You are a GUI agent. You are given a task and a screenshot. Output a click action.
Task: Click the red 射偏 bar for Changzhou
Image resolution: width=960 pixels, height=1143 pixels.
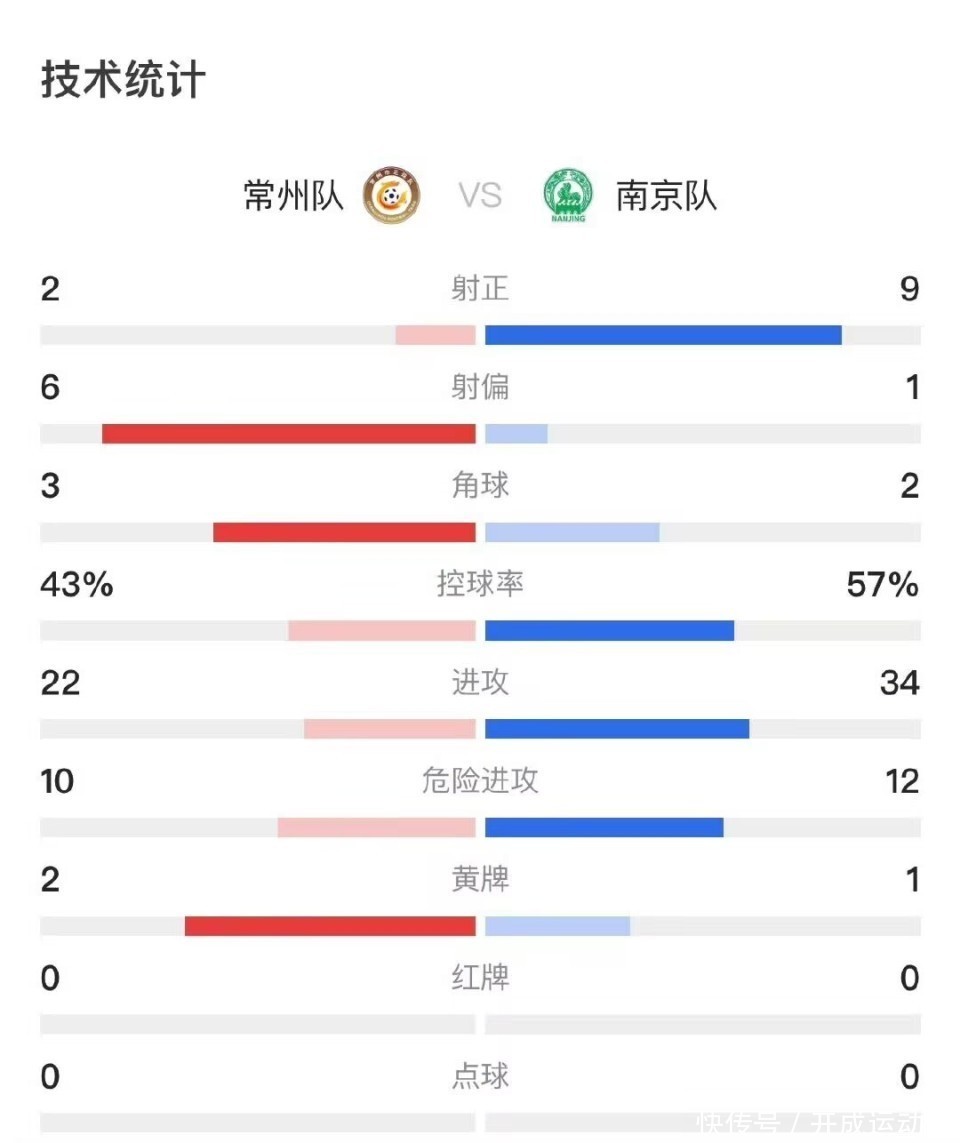[289, 434]
